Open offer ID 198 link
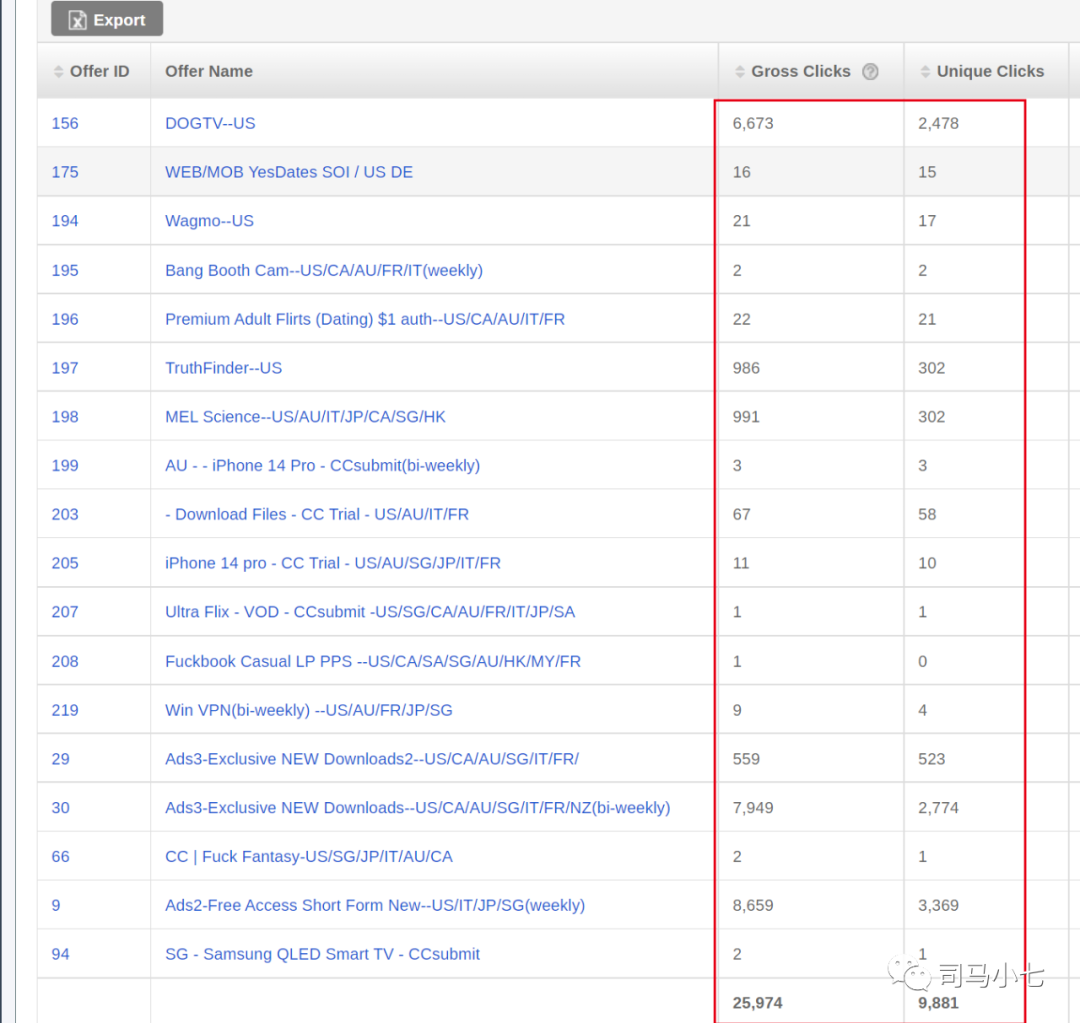This screenshot has height=1023, width=1080. 65,417
